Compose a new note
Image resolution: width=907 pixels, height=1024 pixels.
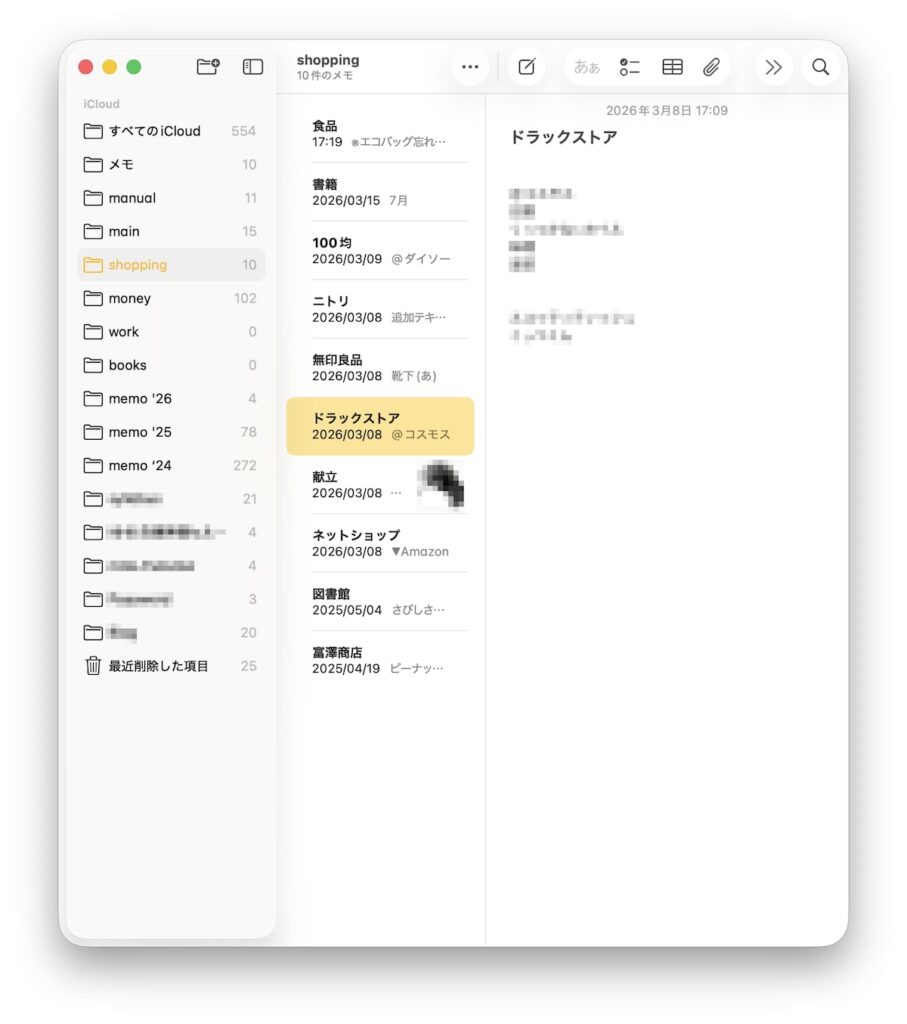pos(527,67)
